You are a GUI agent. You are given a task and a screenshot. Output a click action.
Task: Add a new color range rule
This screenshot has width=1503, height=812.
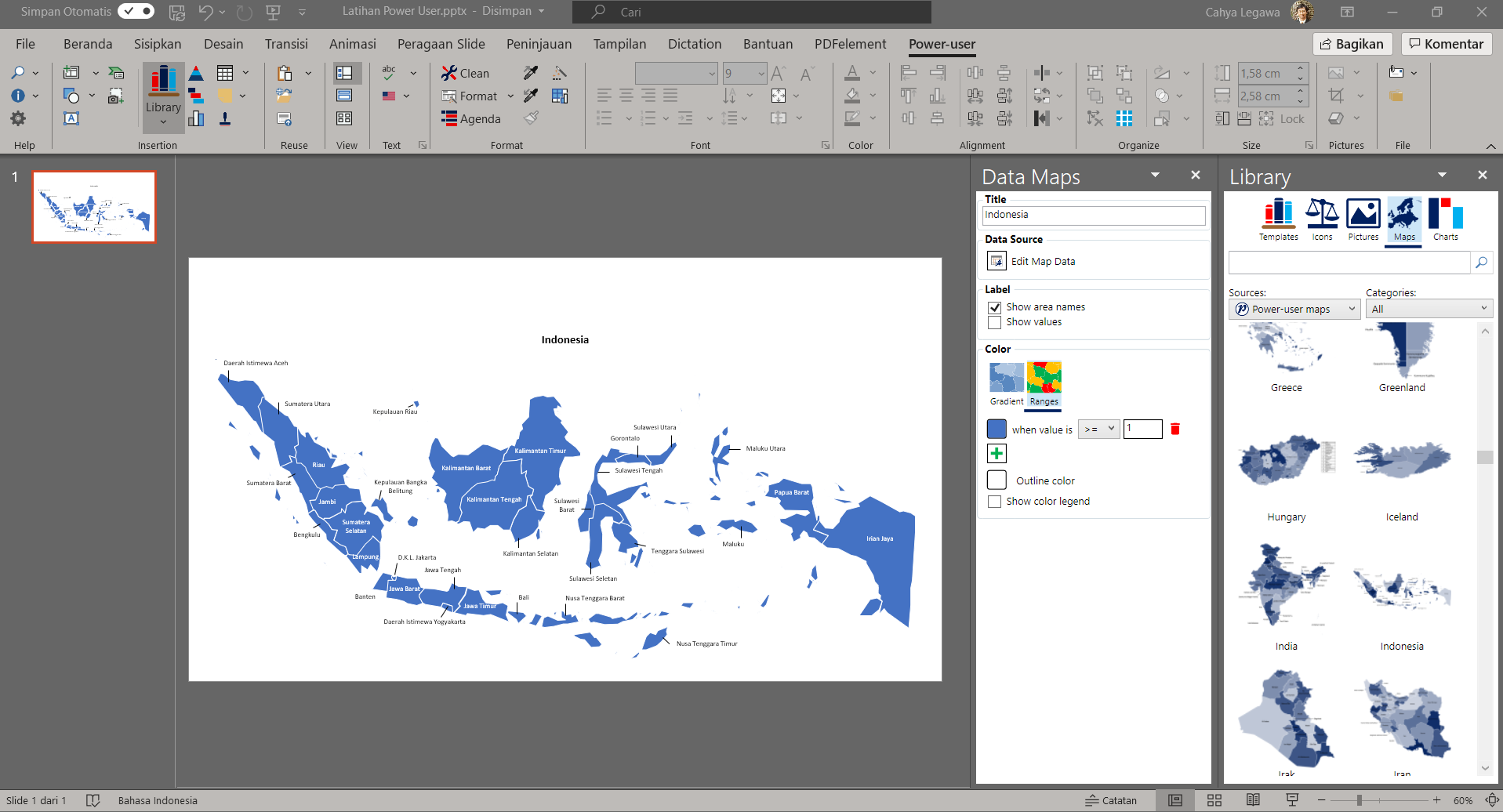(x=997, y=454)
